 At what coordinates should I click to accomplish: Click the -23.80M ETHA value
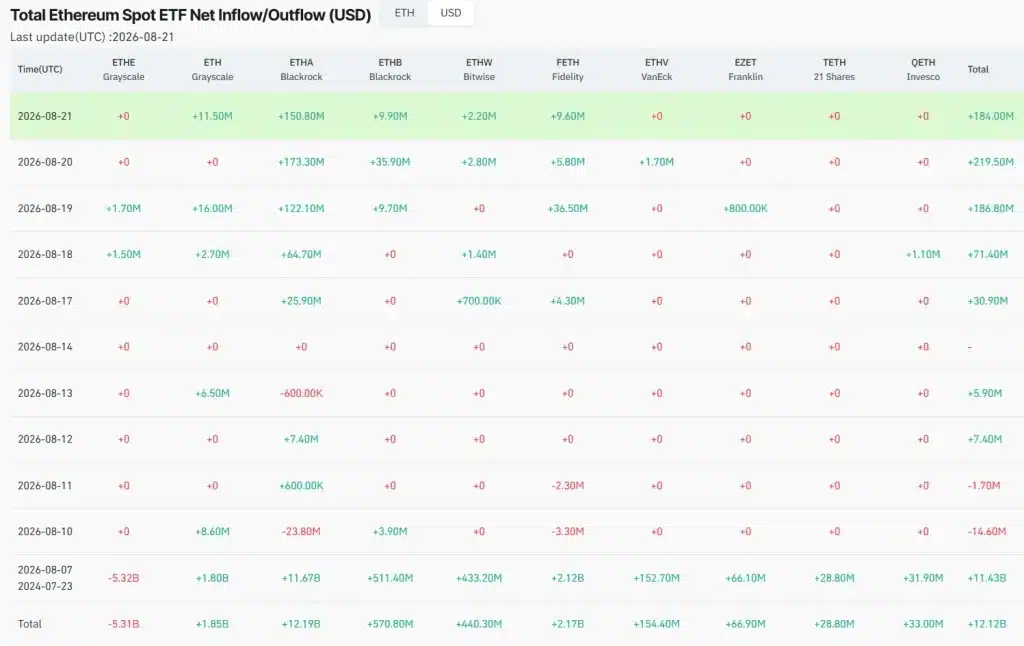301,531
